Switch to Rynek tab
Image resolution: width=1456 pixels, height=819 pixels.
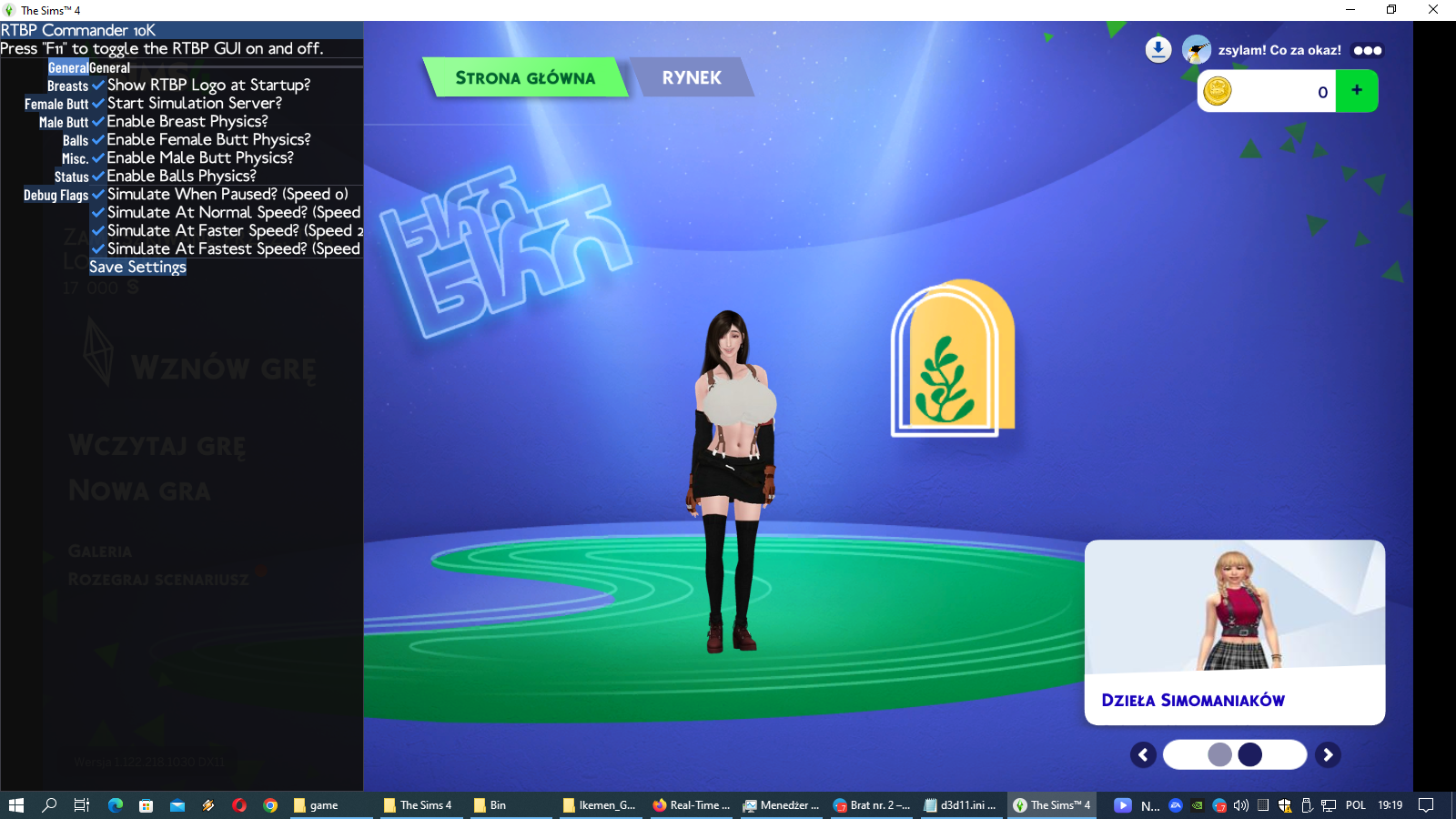(692, 77)
